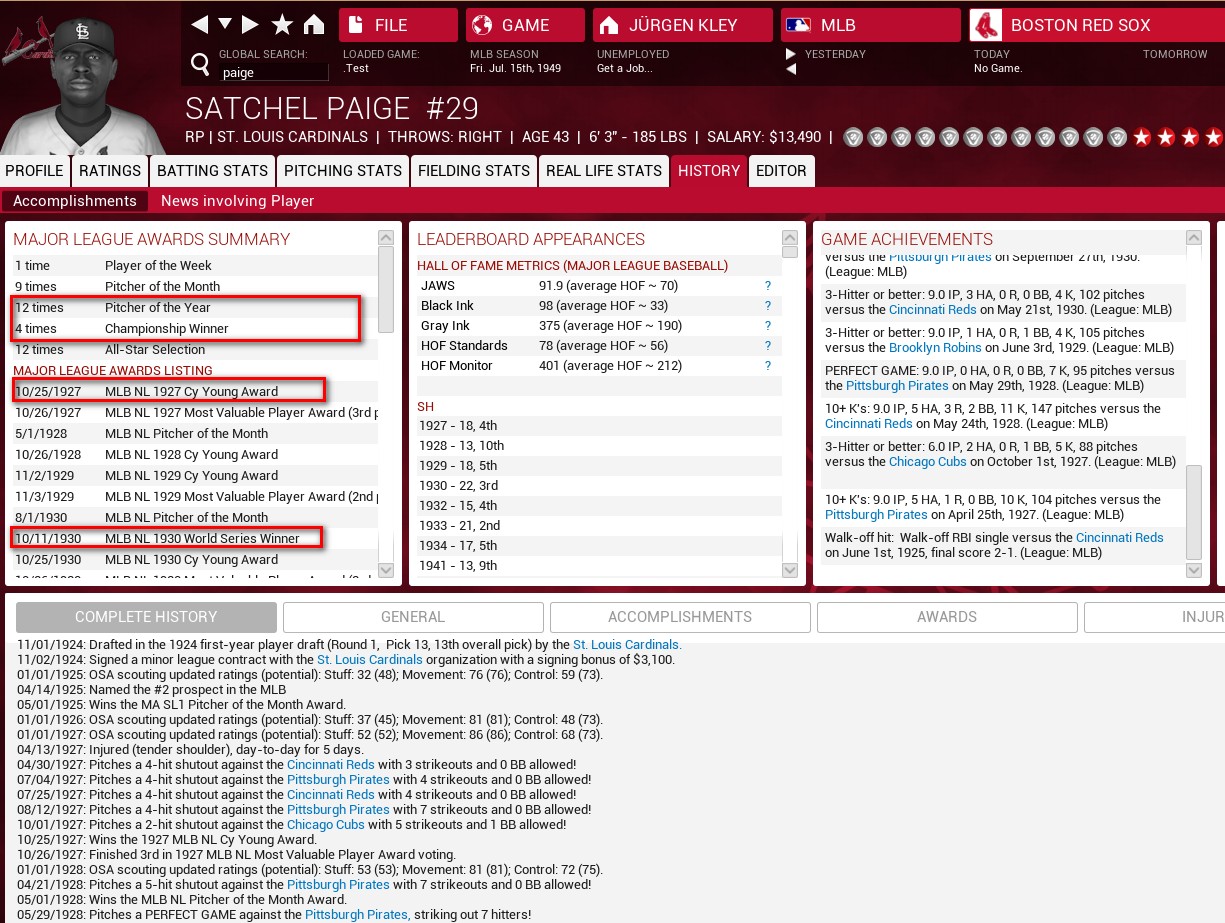Click the global search input field
The image size is (1225, 923).
tap(273, 72)
